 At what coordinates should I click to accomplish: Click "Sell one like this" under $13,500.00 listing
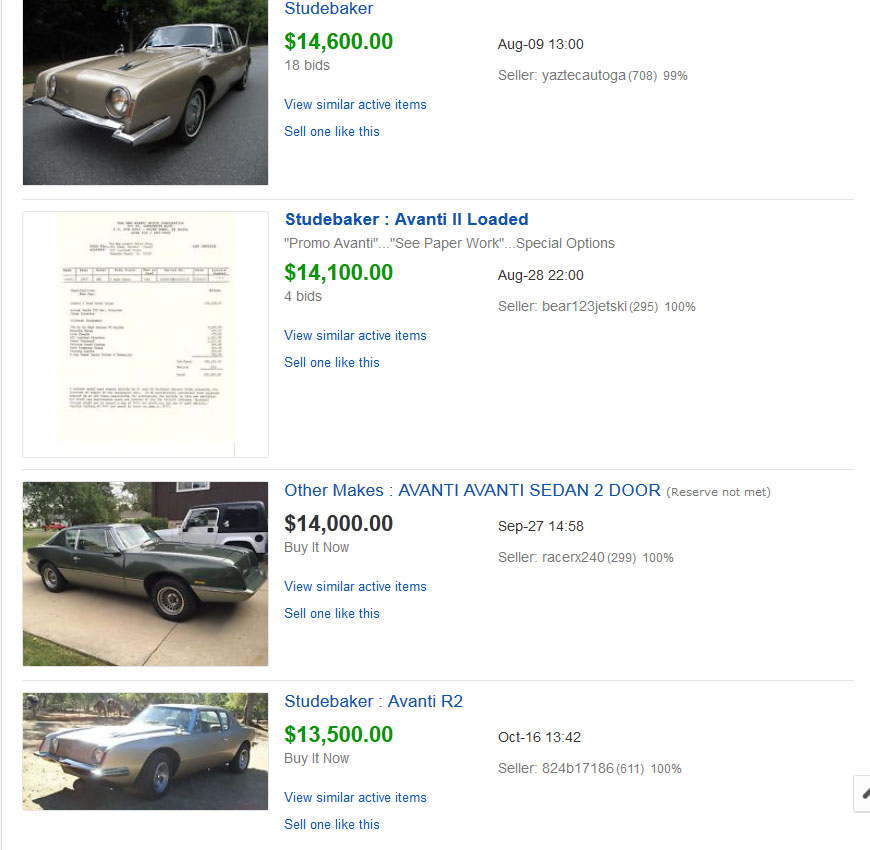click(x=332, y=825)
